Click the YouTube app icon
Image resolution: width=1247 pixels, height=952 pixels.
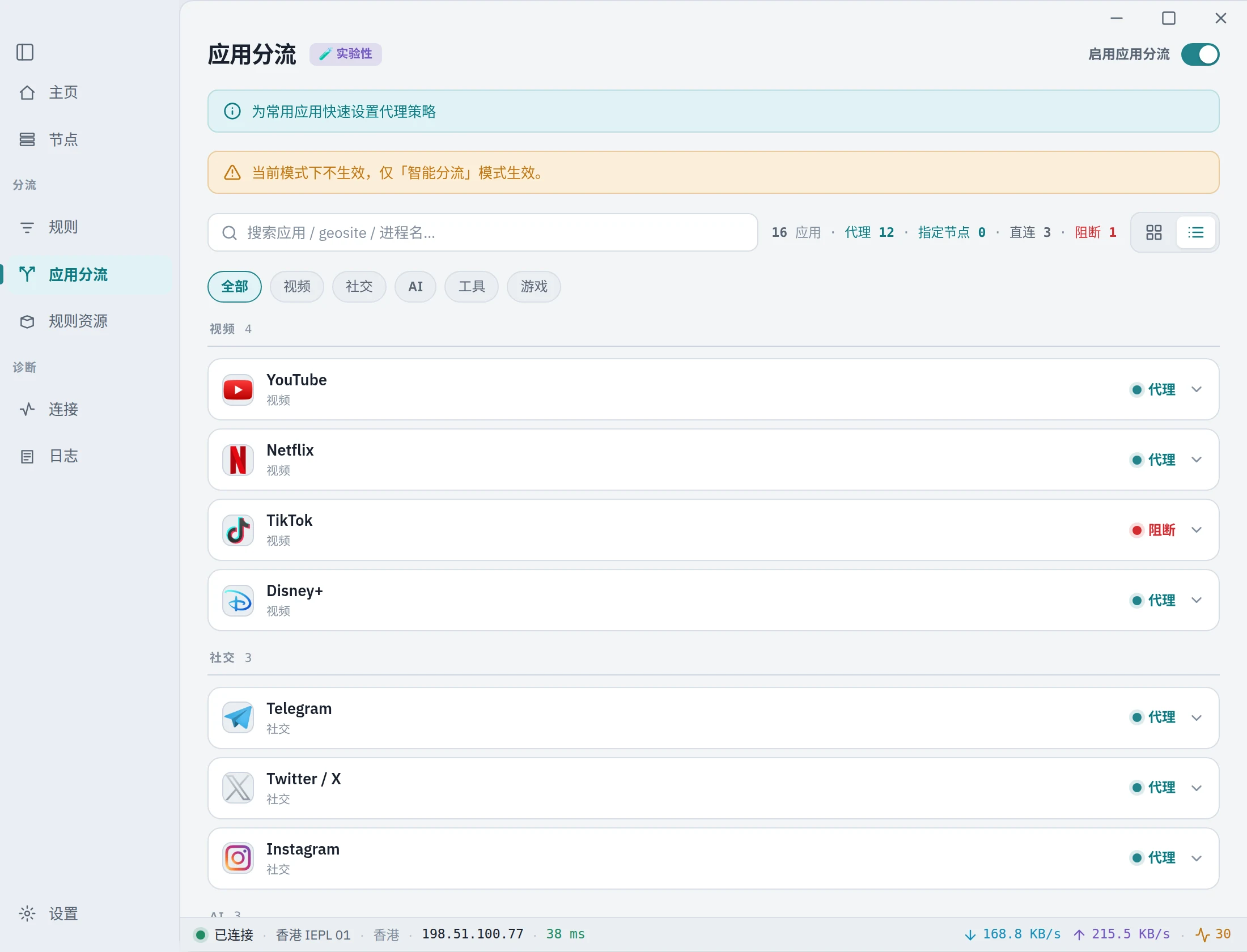coord(238,389)
